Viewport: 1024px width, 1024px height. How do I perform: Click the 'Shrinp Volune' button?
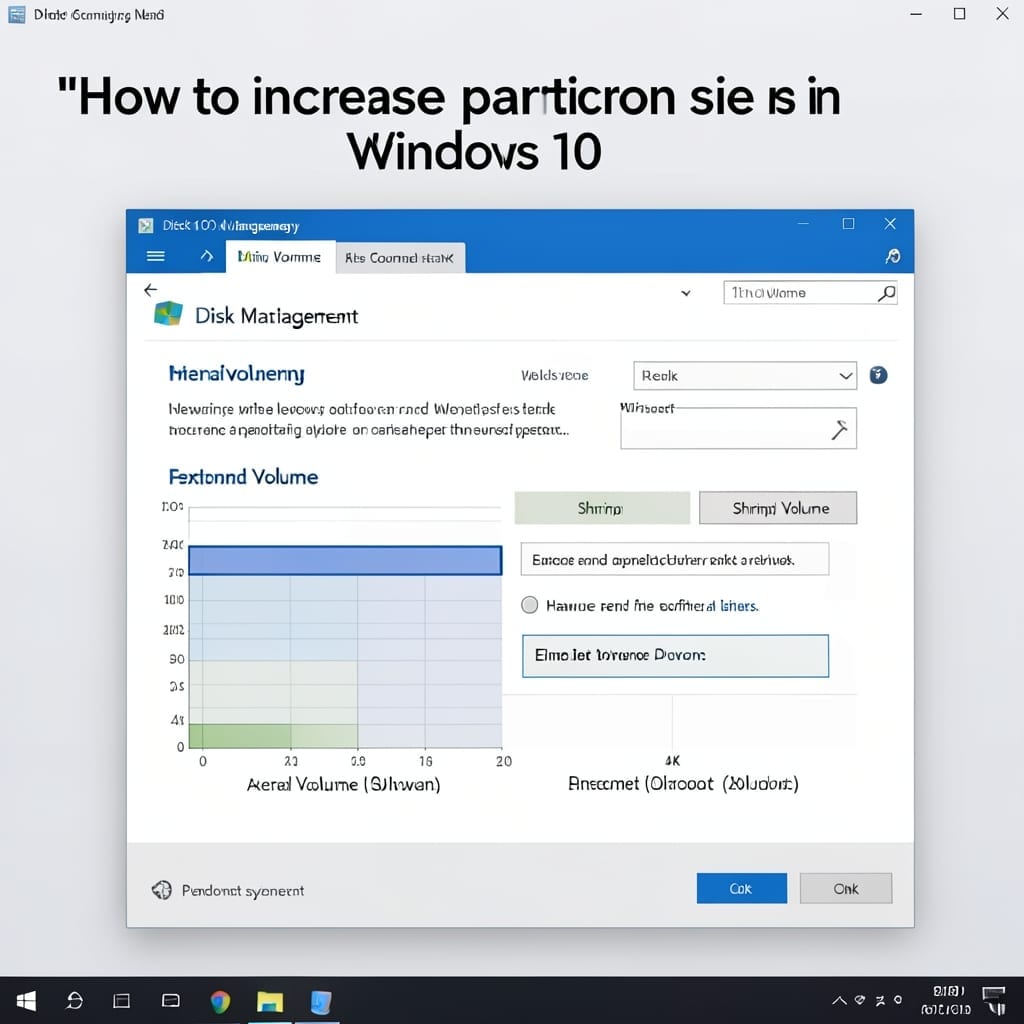coord(778,508)
